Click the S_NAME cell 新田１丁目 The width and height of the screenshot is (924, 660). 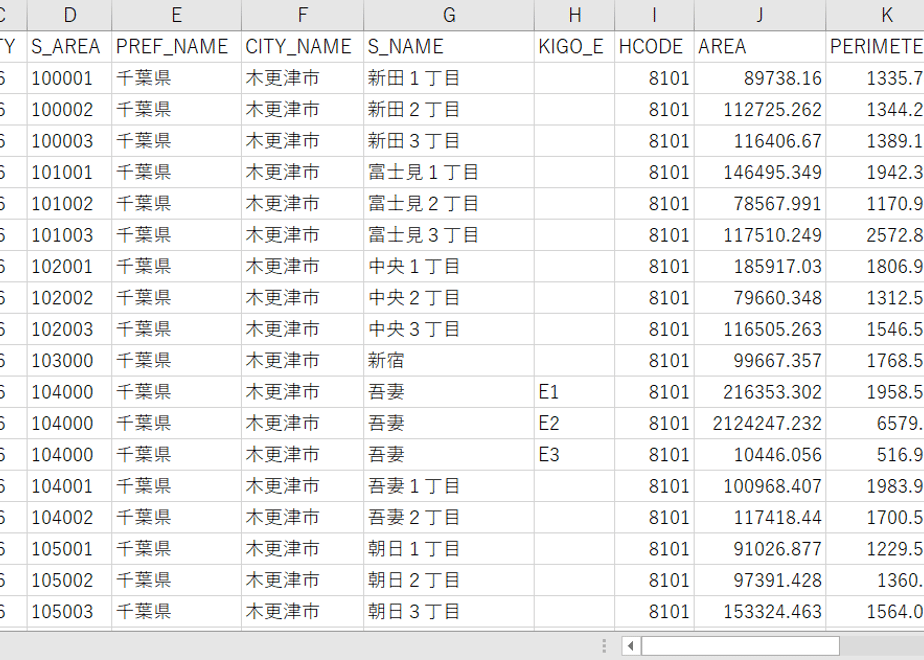click(x=449, y=78)
